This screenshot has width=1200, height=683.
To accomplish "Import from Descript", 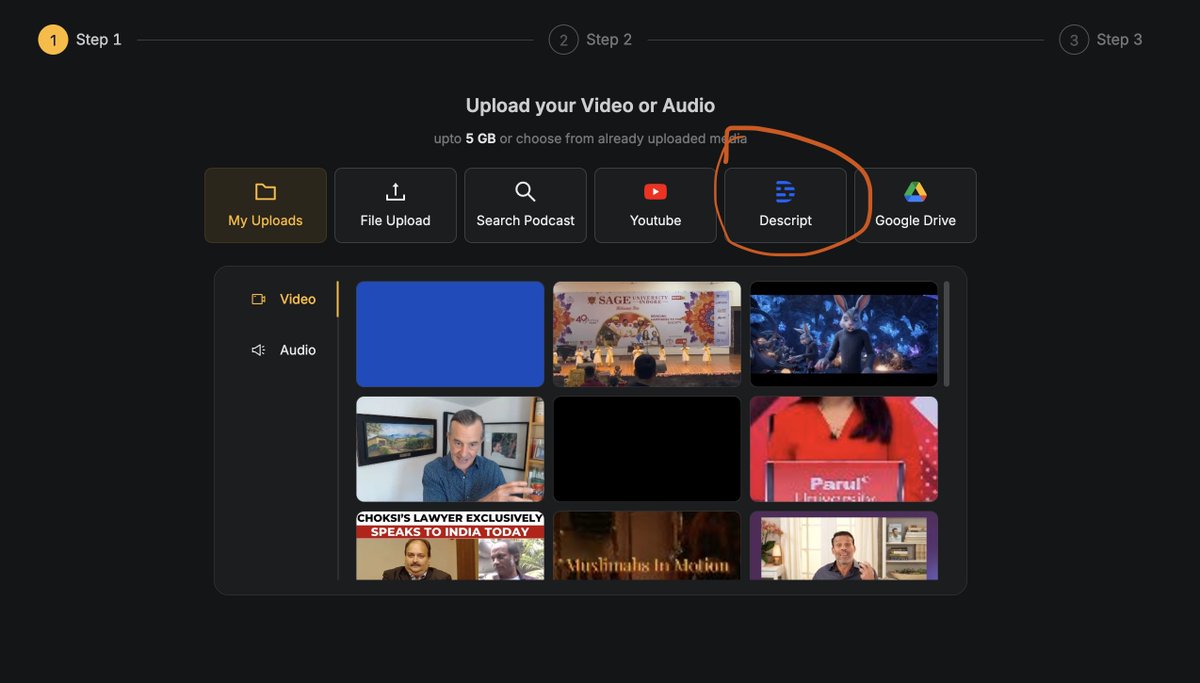I will 785,205.
